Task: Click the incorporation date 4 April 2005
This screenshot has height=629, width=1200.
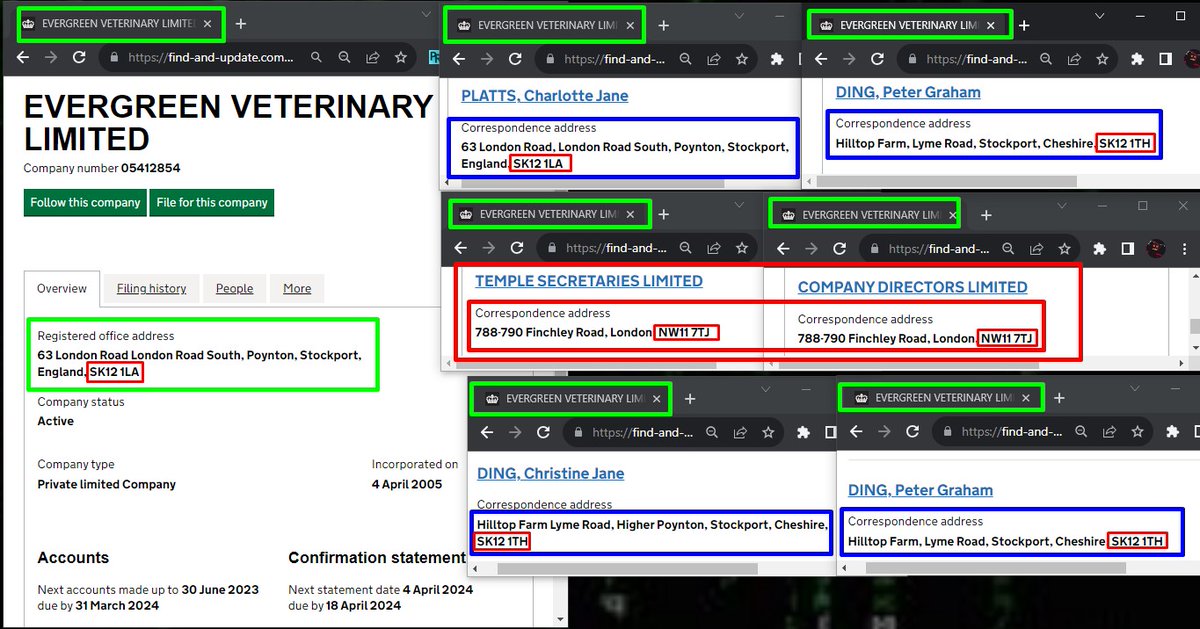Action: [406, 484]
